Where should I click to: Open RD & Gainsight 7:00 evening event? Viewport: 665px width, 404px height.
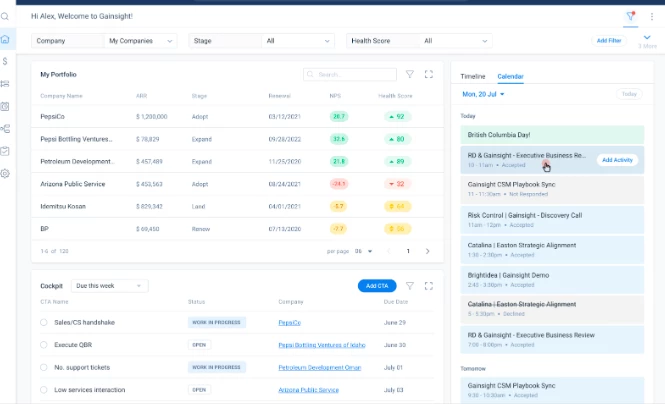coord(552,340)
